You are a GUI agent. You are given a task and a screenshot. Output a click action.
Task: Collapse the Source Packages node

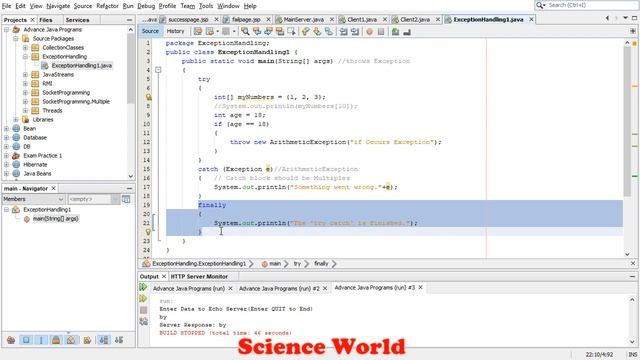coord(16,39)
